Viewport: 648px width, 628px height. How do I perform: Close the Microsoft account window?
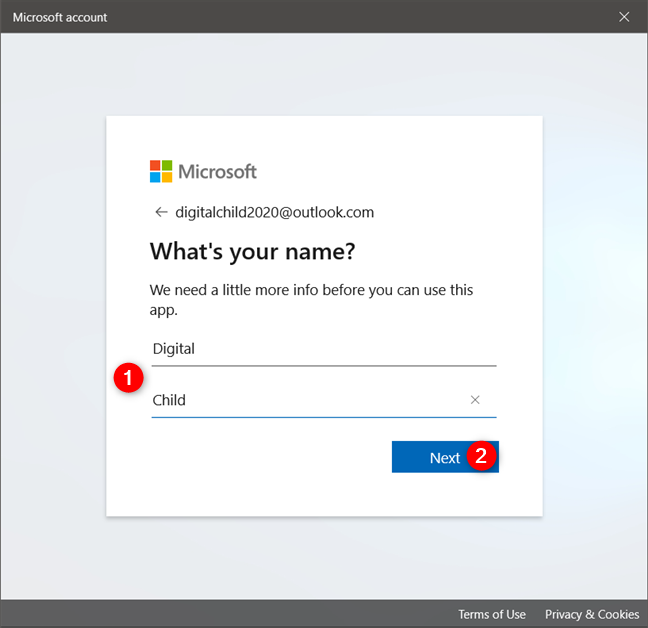point(624,17)
